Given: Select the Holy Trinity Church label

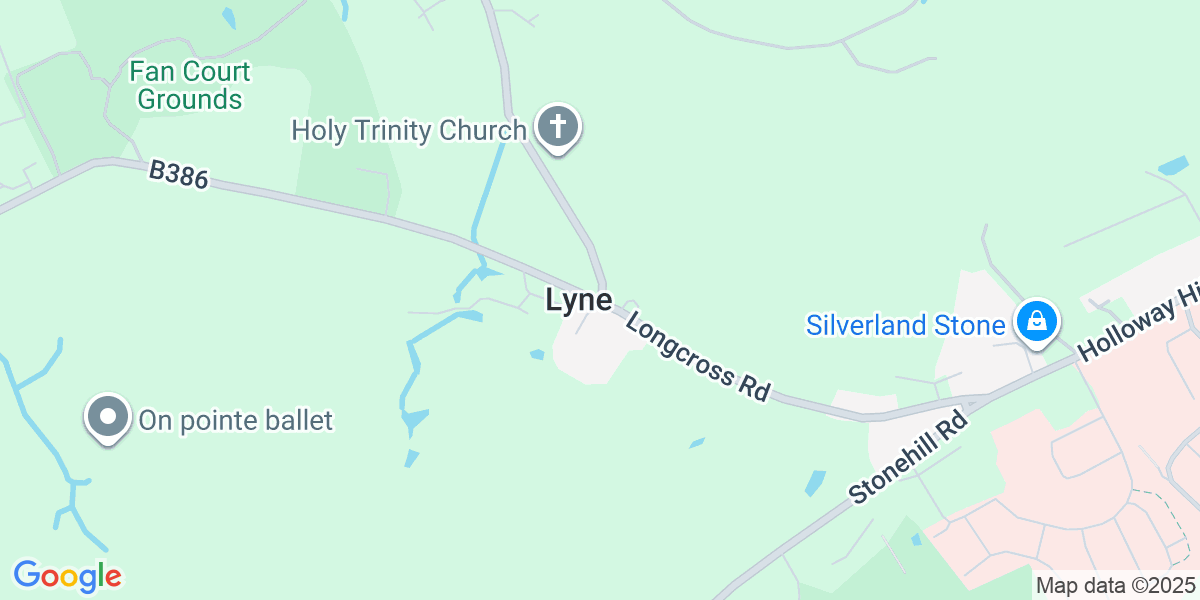Looking at the screenshot, I should click(x=409, y=130).
